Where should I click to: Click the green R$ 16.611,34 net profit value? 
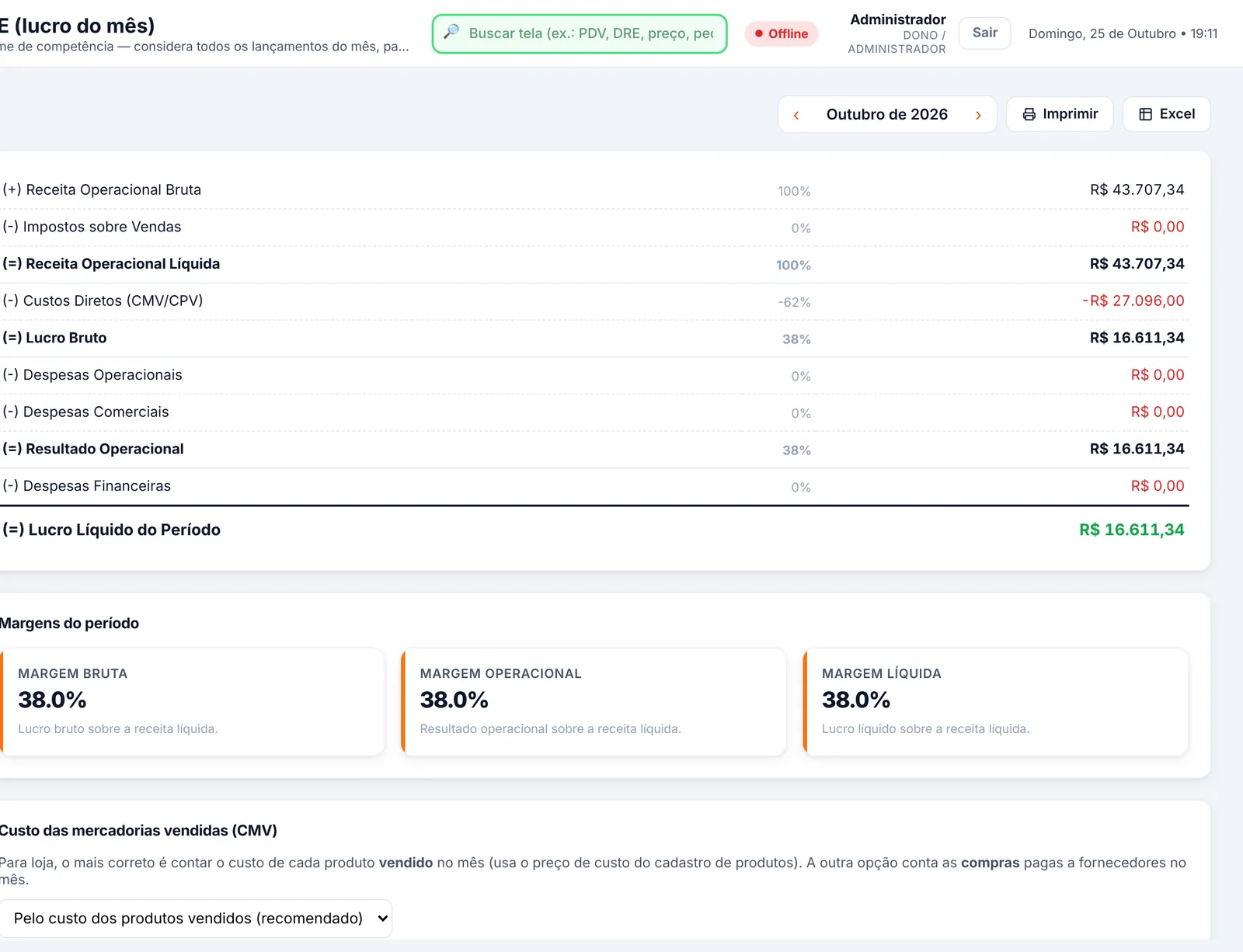(1132, 530)
